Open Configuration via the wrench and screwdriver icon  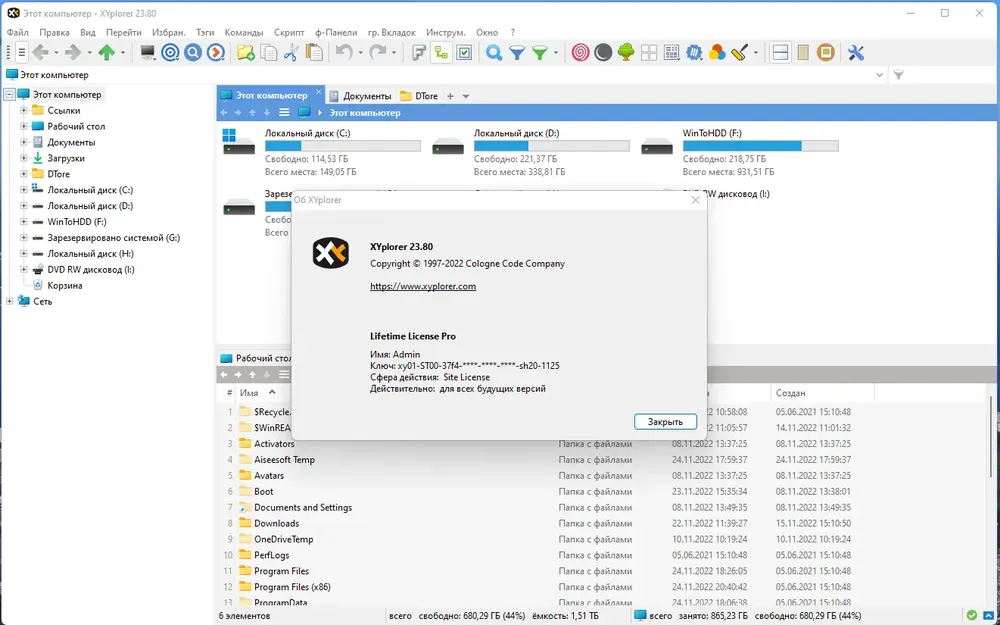pyautogui.click(x=856, y=53)
